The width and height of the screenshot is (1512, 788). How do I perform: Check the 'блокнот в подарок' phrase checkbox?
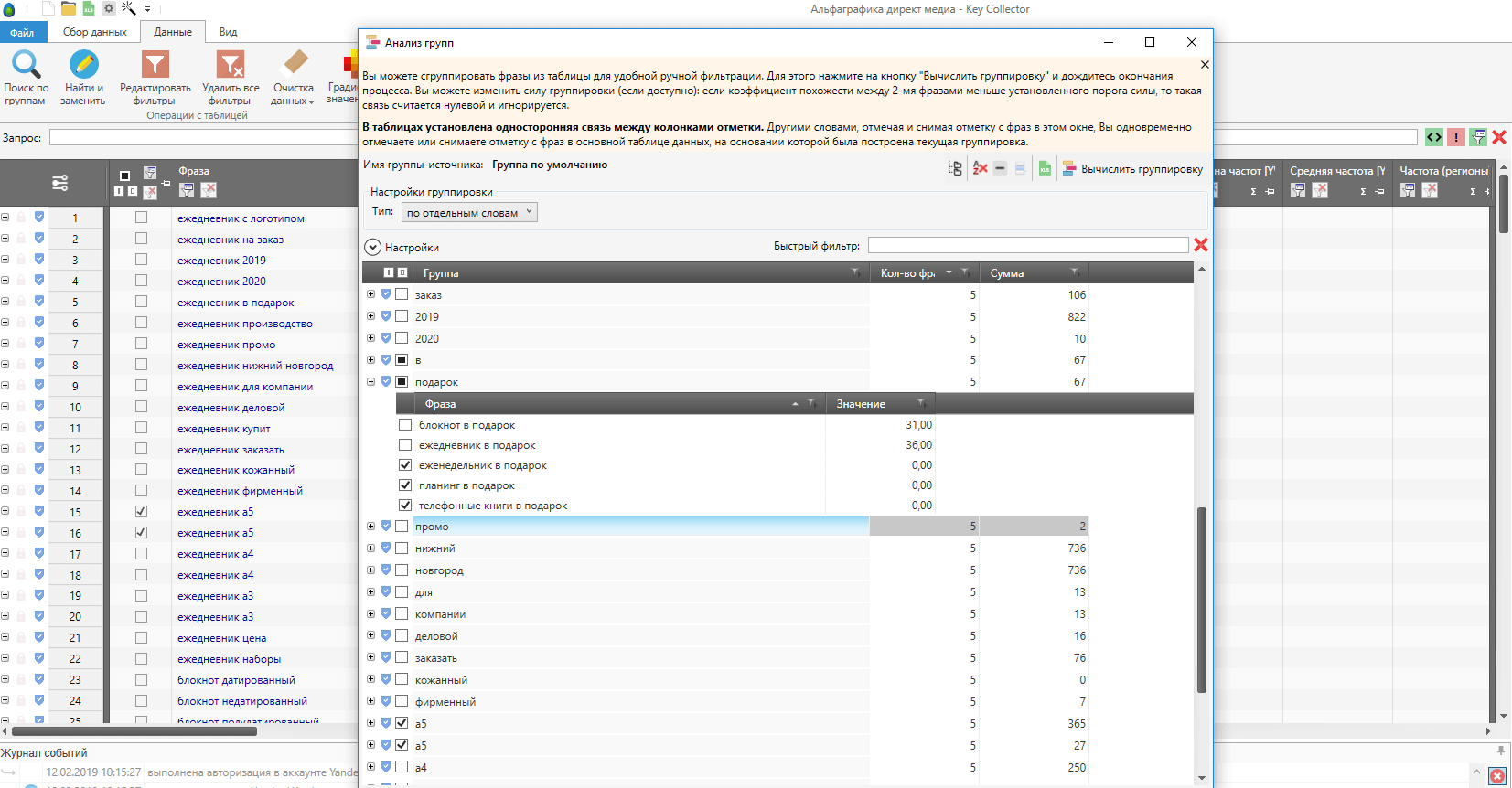tap(405, 425)
